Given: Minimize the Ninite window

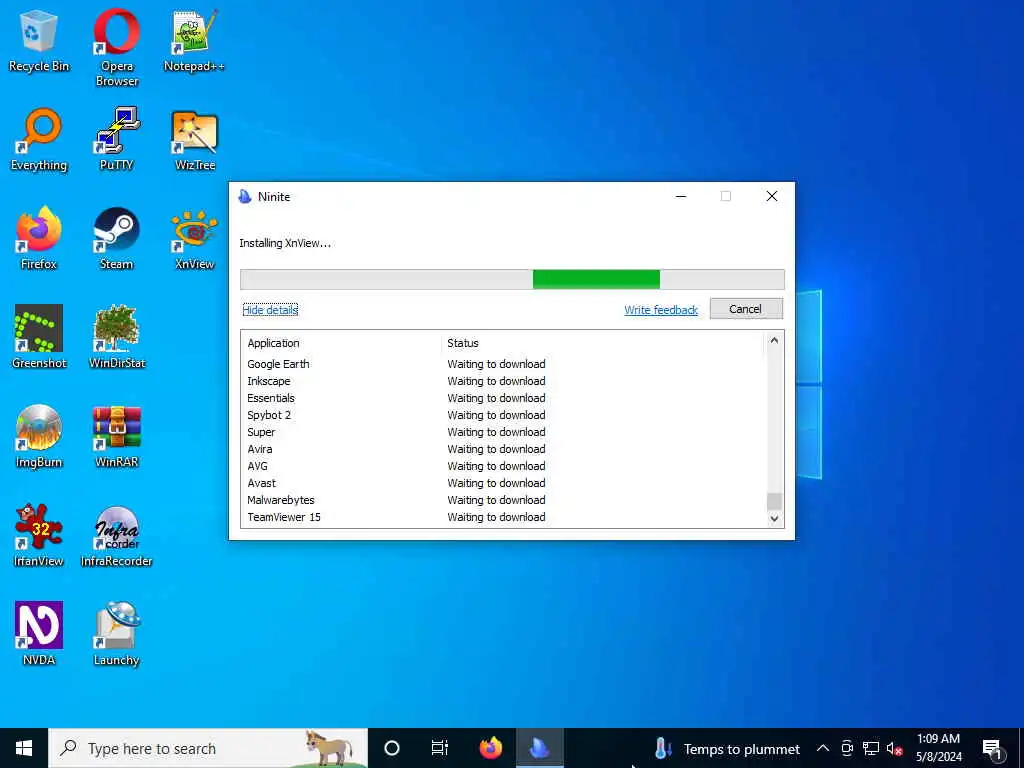Looking at the screenshot, I should point(680,196).
